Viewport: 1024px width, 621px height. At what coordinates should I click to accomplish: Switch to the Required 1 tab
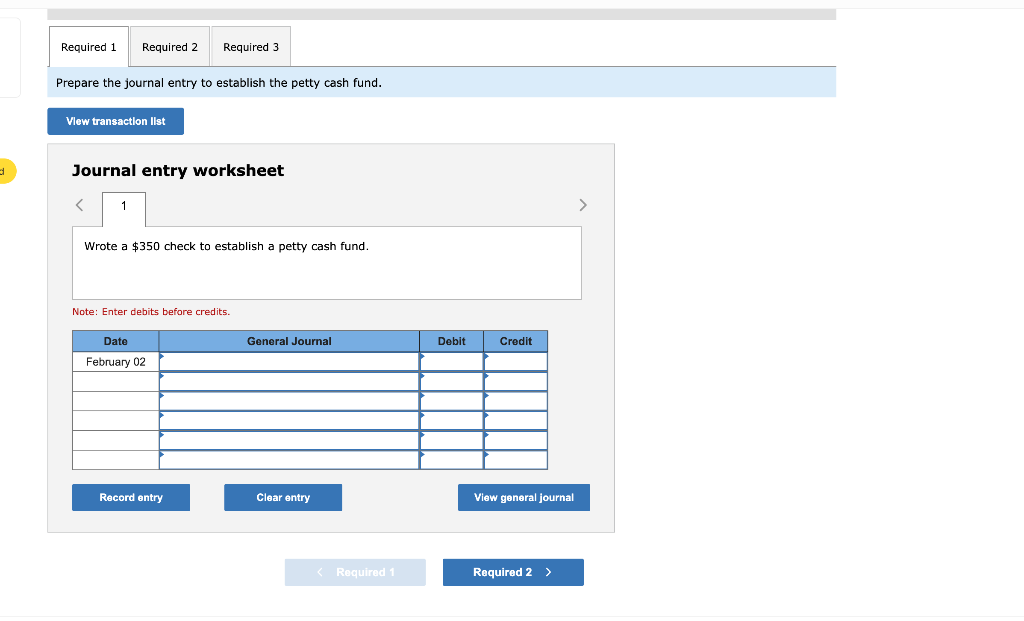click(x=89, y=47)
